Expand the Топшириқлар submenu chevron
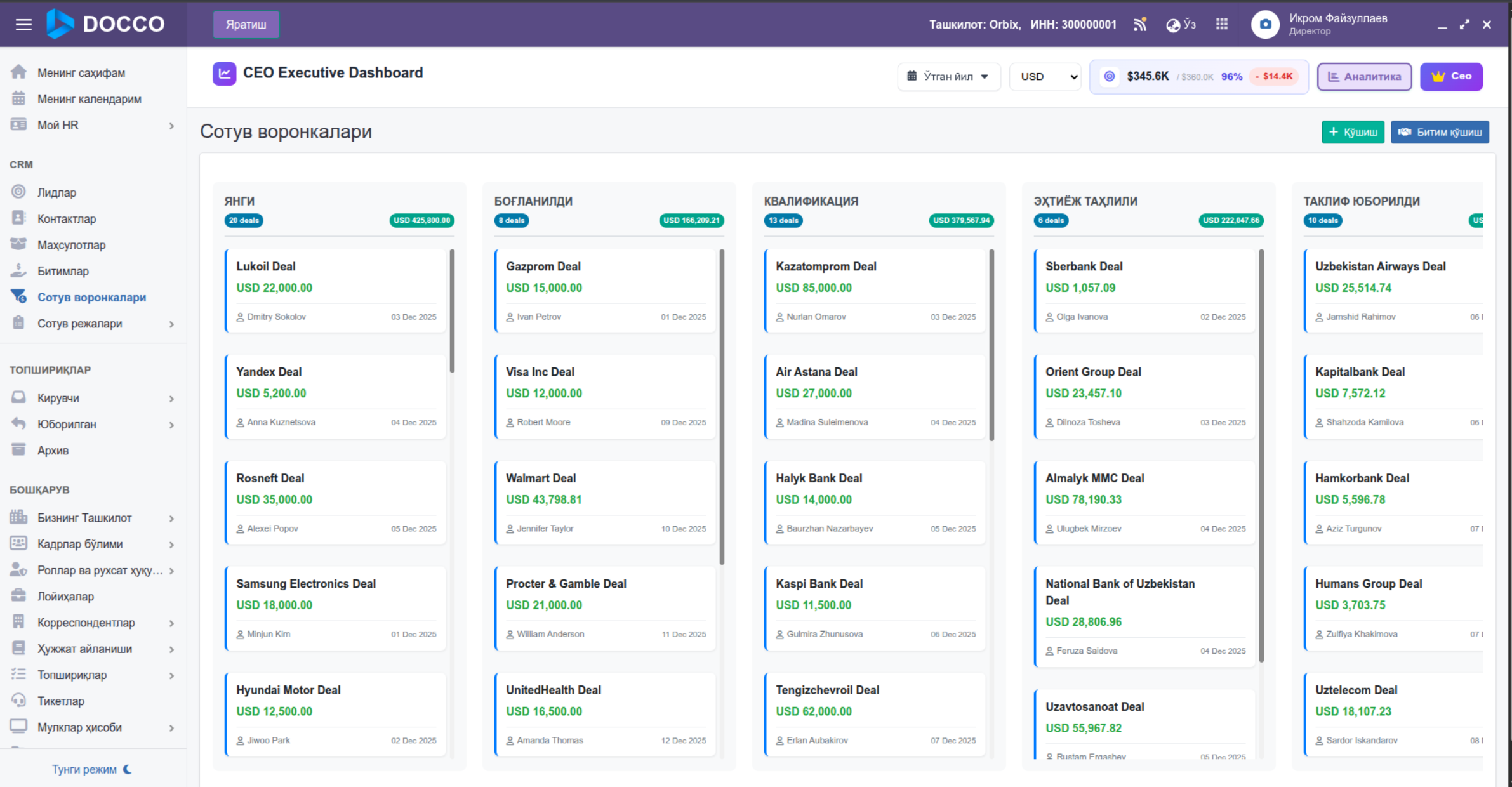Image resolution: width=1512 pixels, height=787 pixels. point(171,675)
